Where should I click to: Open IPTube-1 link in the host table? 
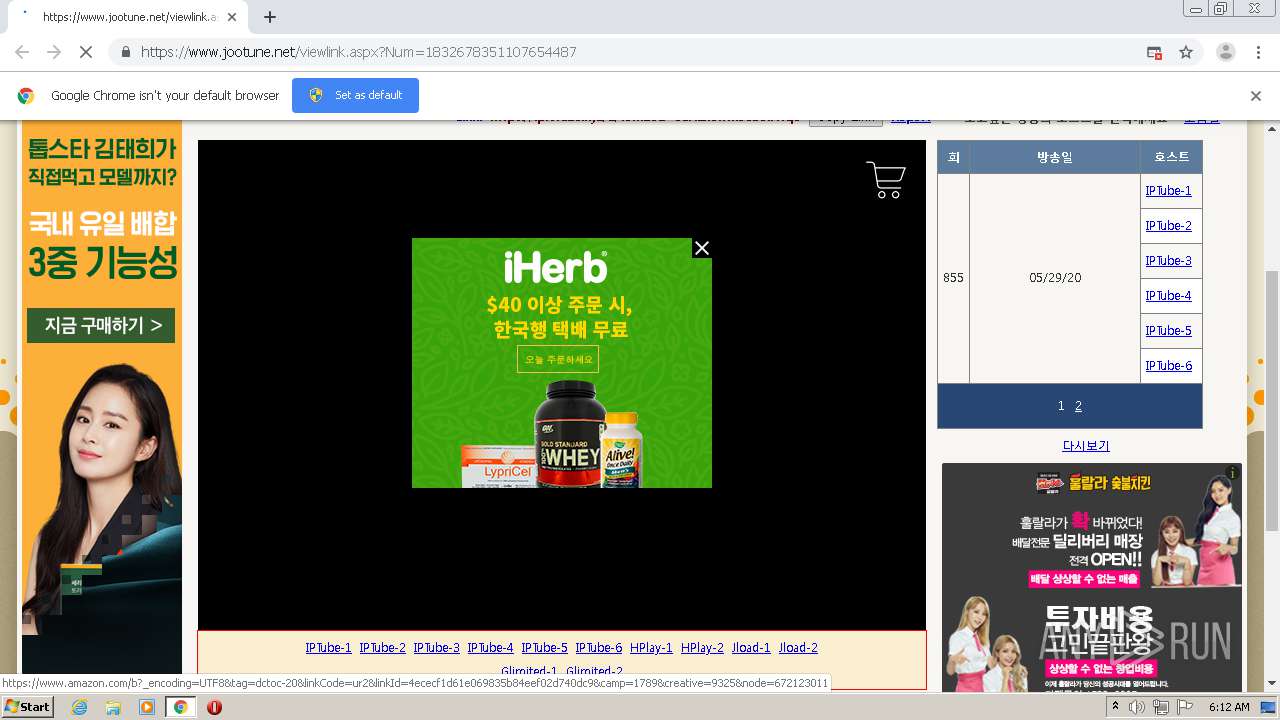click(x=1168, y=191)
